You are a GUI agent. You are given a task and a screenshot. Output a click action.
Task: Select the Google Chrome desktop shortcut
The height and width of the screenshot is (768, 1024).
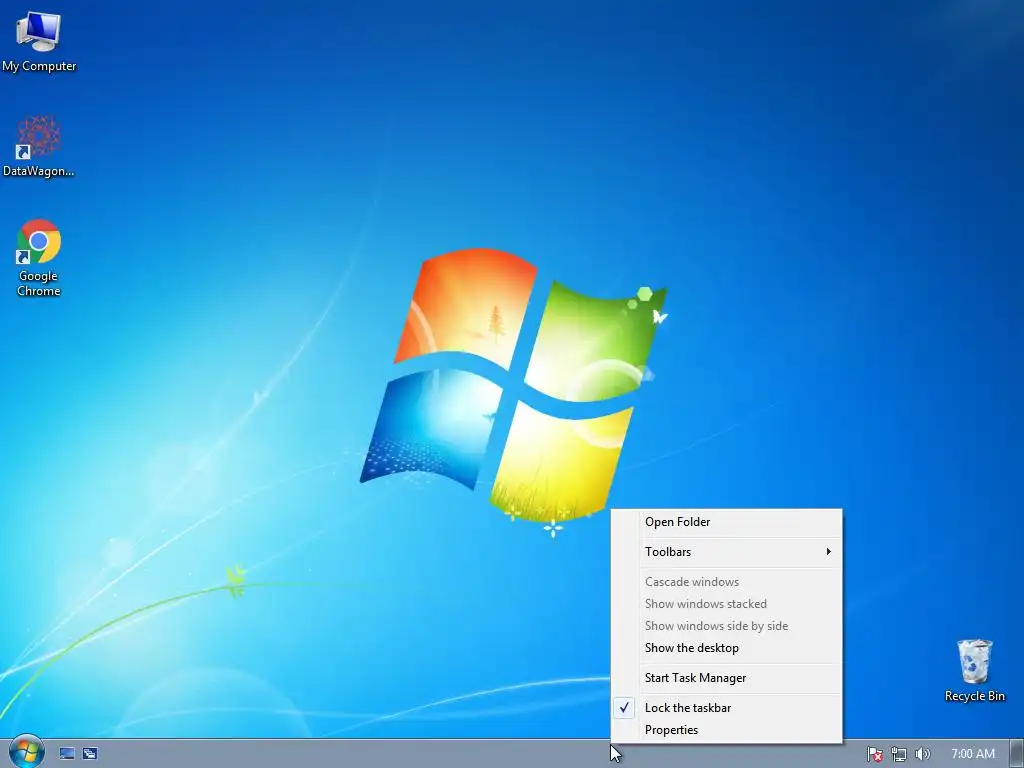pos(39,258)
